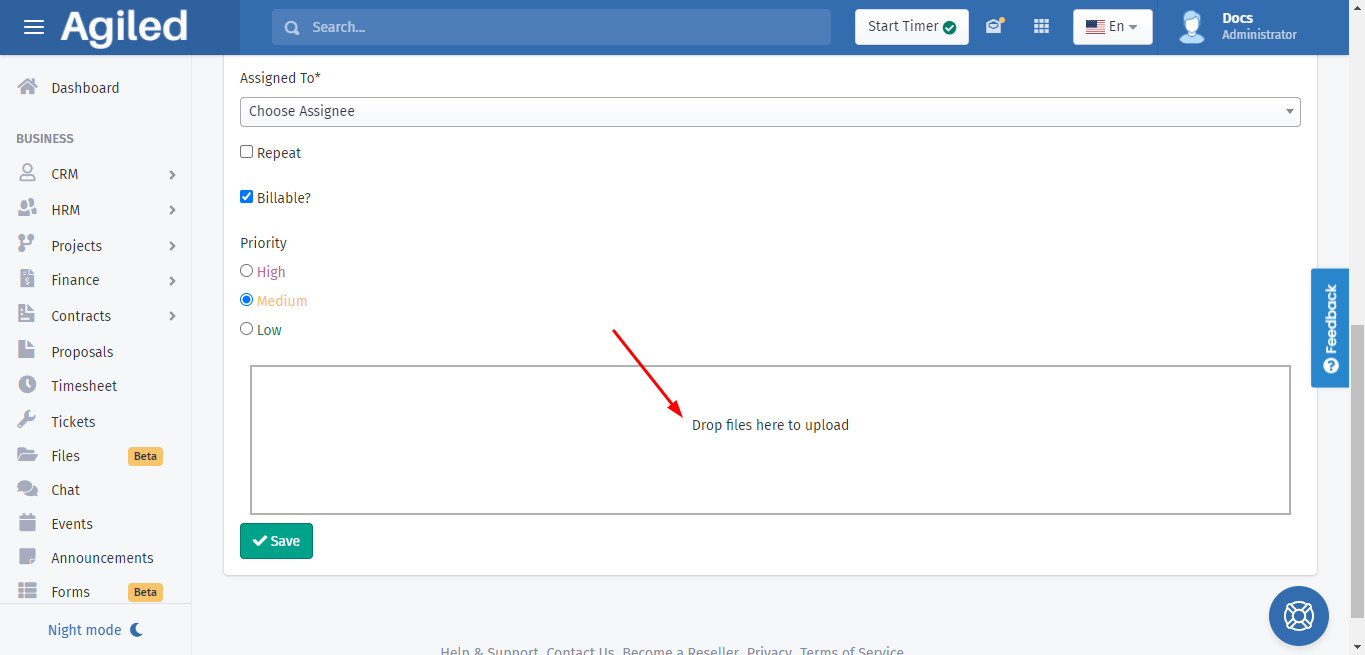Click the user avatar icon
The width and height of the screenshot is (1365, 655).
point(1191,27)
